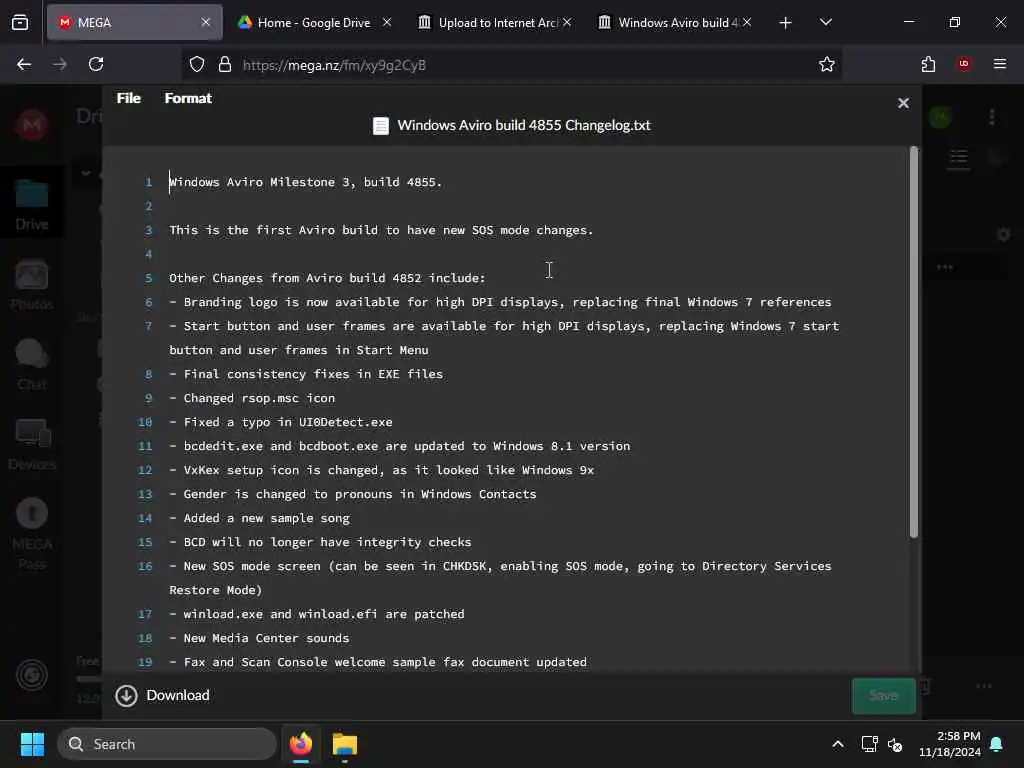Click the line 'winload.exe and winload.efi are patched'
Viewport: 1024px width, 768px height.
click(x=317, y=615)
